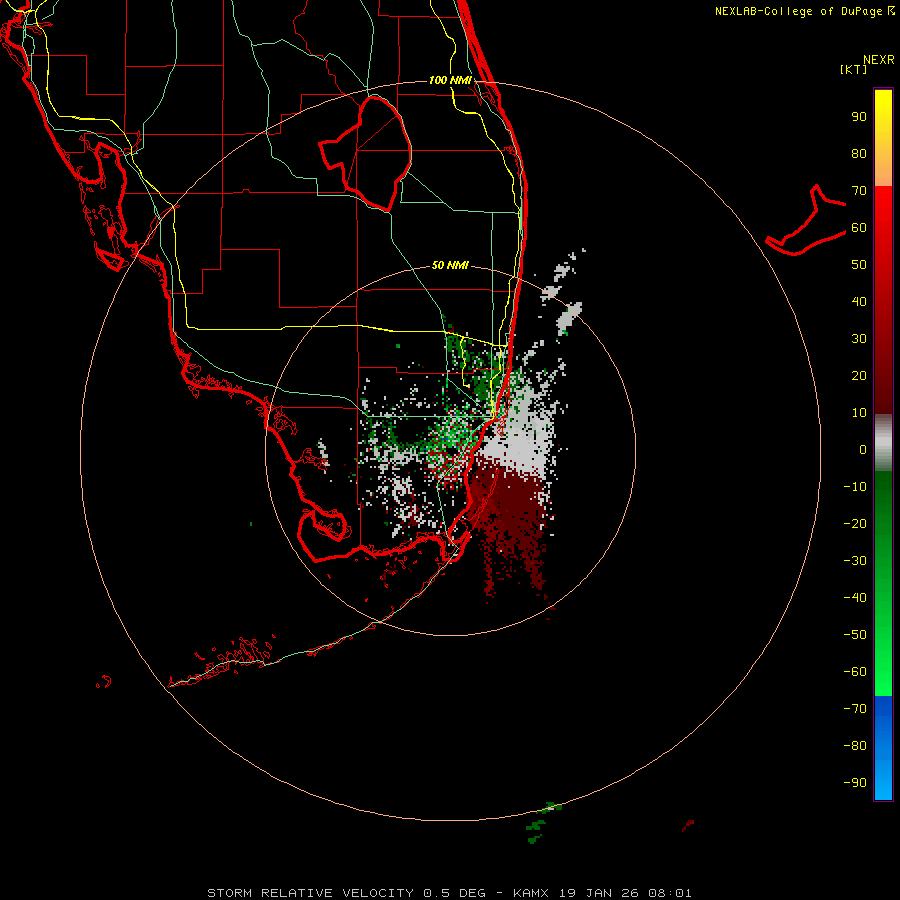This screenshot has height=900, width=900.
Task: Click the -20 value on velocity scale
Action: click(x=855, y=523)
